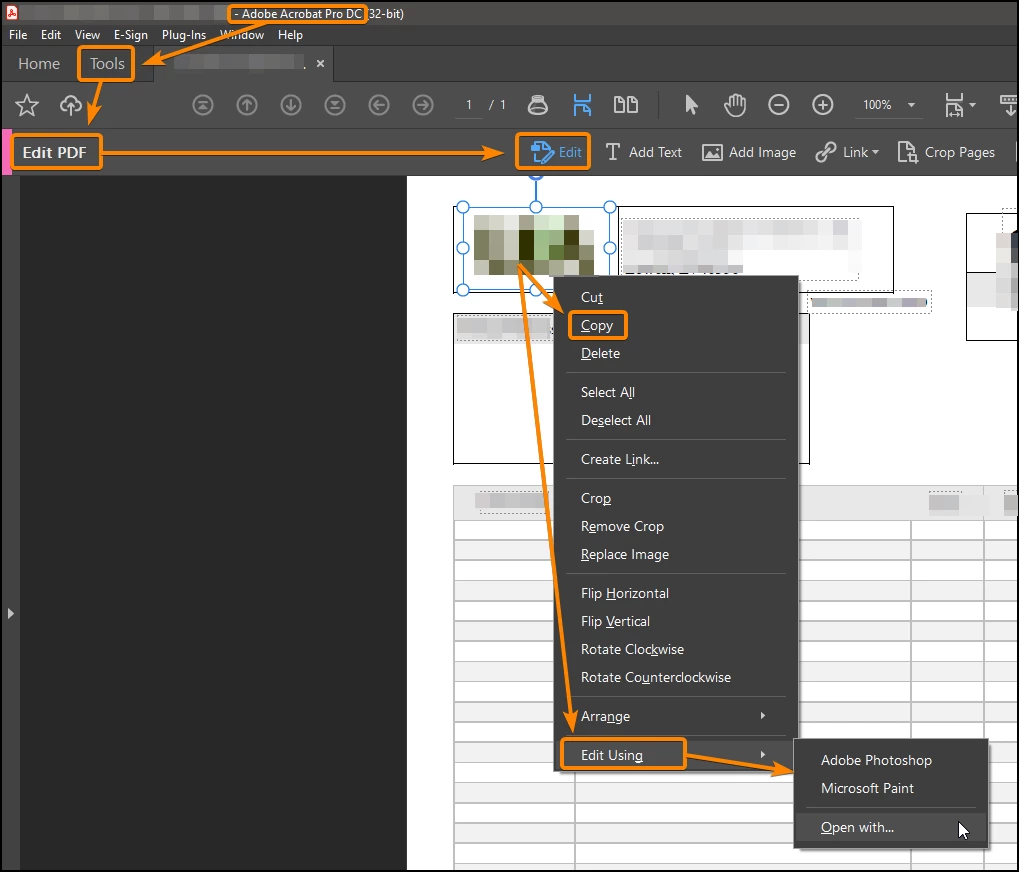Go to first page icon
The width and height of the screenshot is (1019, 872).
[x=203, y=105]
